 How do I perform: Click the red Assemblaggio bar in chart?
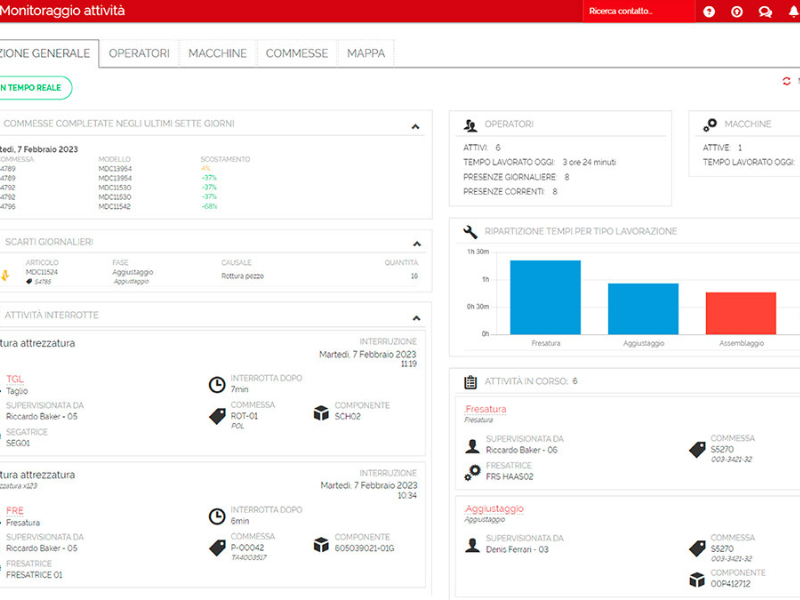point(741,312)
